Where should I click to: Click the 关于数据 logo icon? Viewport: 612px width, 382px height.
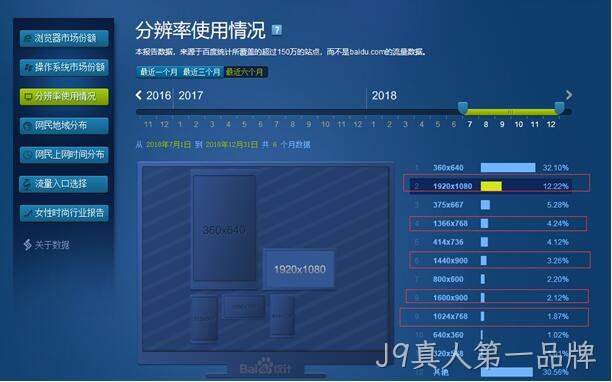pyautogui.click(x=27, y=245)
